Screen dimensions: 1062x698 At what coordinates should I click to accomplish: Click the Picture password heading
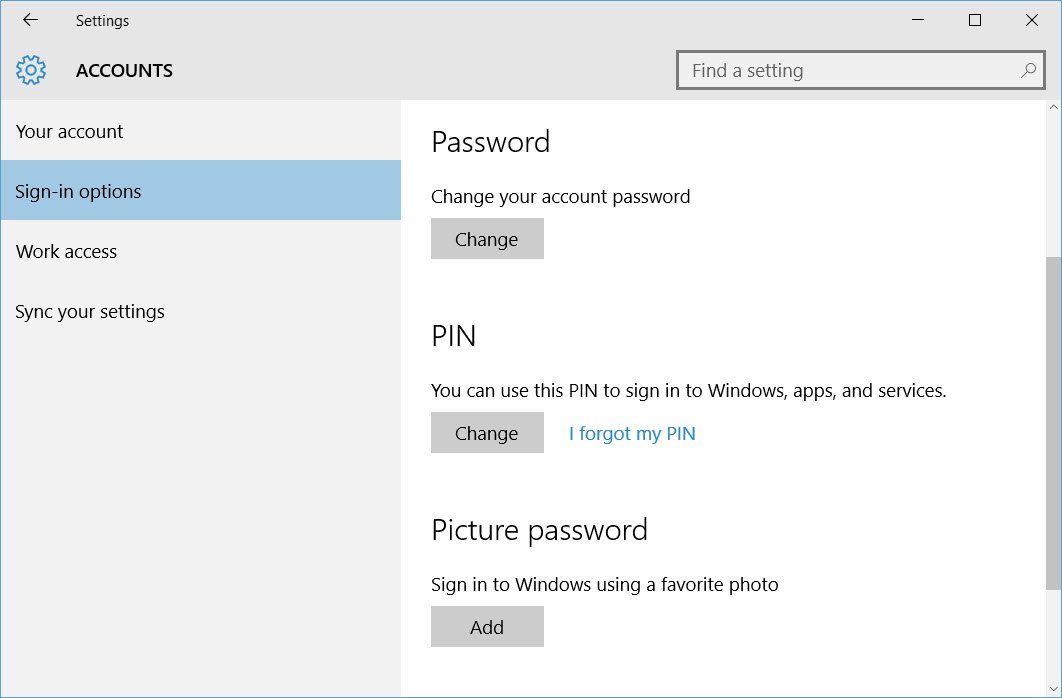539,530
